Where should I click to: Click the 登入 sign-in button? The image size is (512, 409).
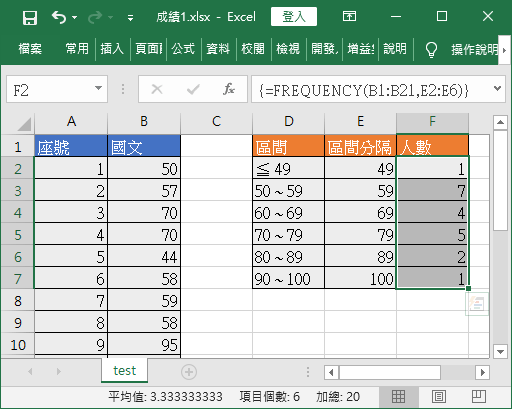[294, 17]
